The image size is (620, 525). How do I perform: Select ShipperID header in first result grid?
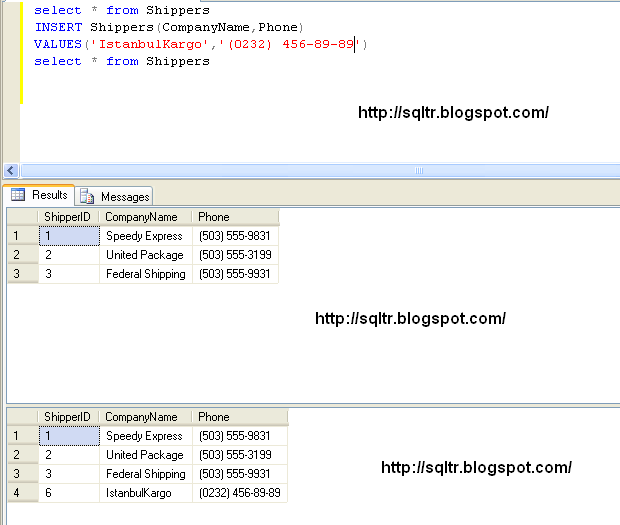click(x=68, y=217)
